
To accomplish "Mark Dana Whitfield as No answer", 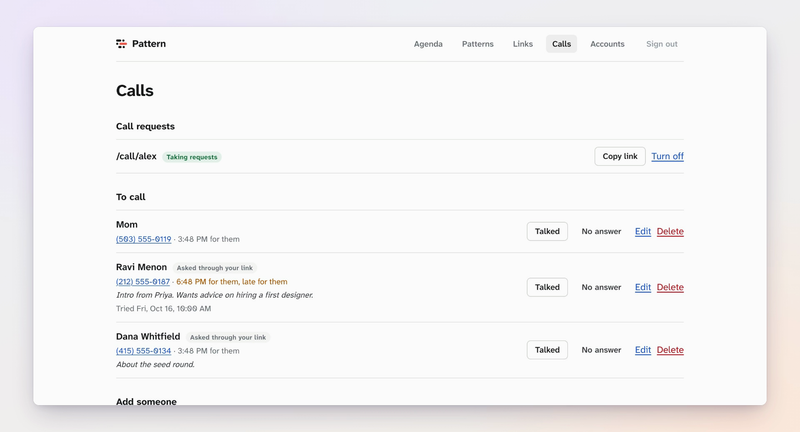I will (601, 350).
